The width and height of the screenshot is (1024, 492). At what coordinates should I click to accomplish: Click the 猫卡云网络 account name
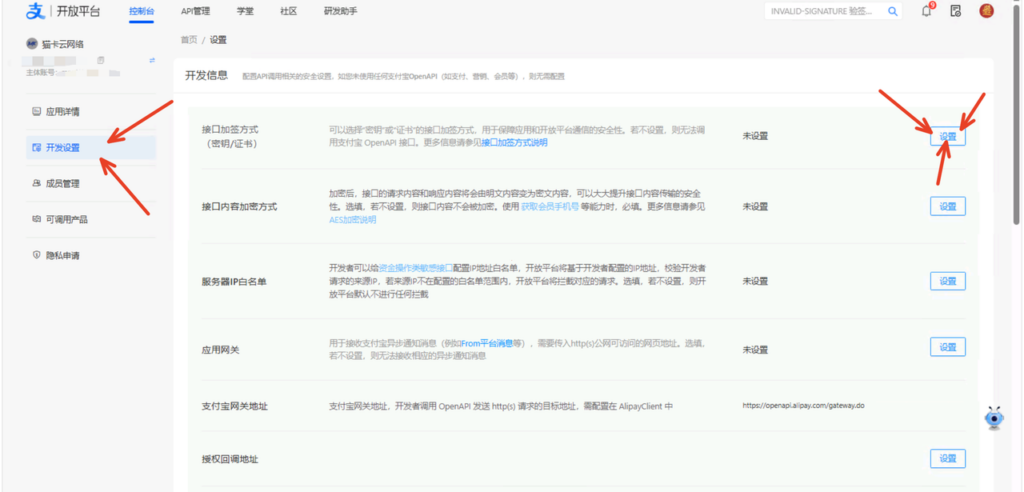pos(63,44)
